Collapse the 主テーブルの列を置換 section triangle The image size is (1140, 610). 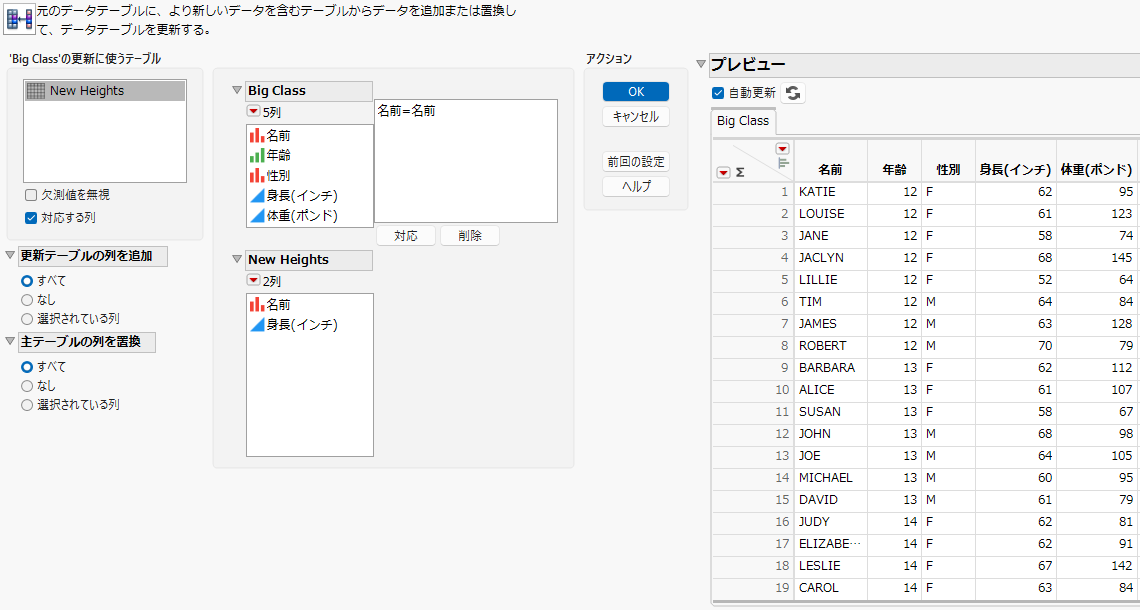coord(10,342)
